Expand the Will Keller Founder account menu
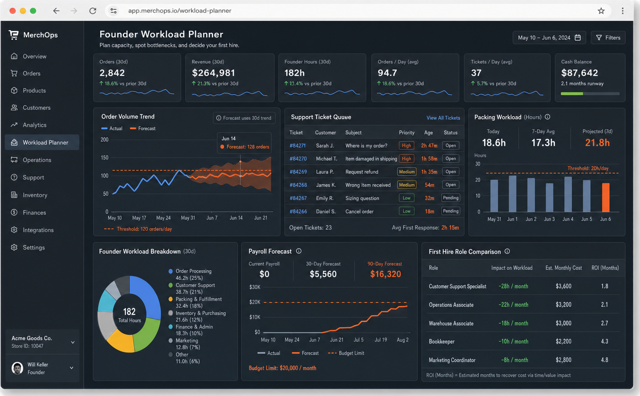 pyautogui.click(x=72, y=368)
